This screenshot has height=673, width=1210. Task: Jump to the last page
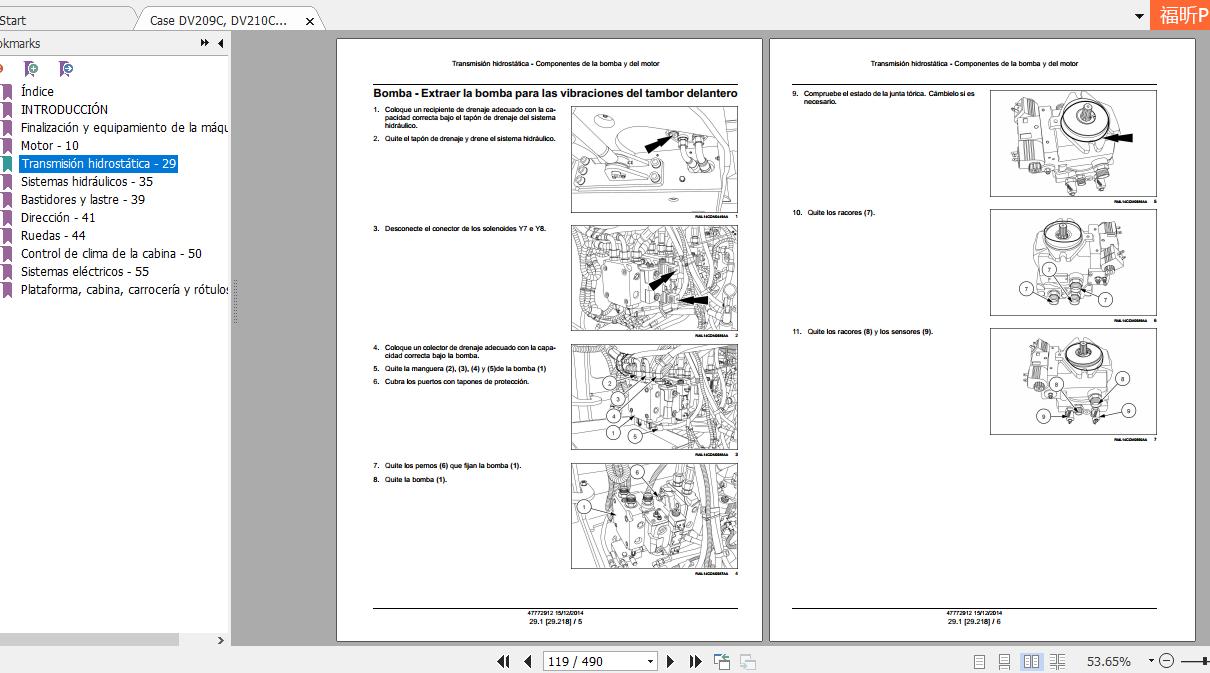(694, 661)
